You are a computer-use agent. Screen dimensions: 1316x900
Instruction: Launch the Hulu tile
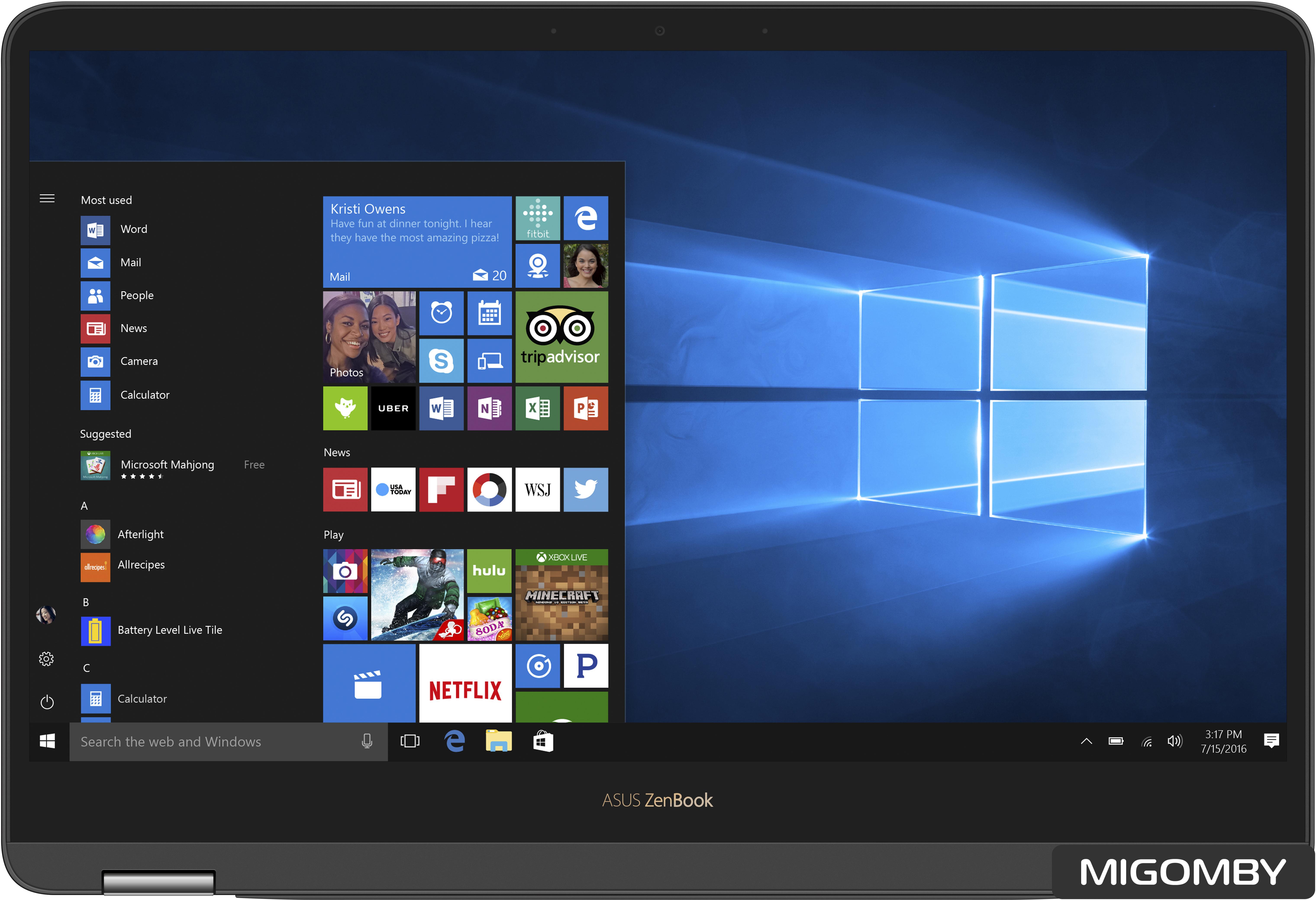point(489,571)
